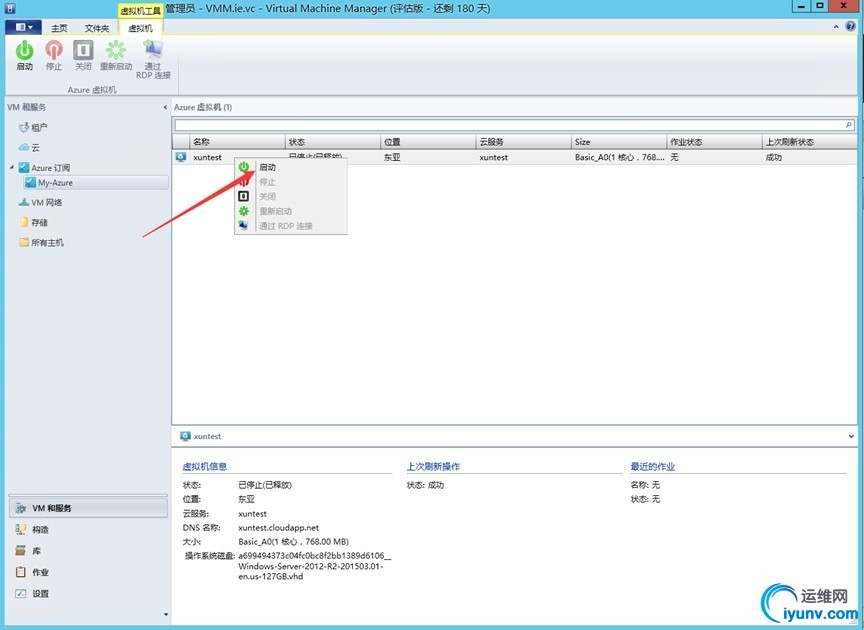Choose 通过 RDP 连接 from the context menu
This screenshot has height=630, width=864.
tap(291, 226)
